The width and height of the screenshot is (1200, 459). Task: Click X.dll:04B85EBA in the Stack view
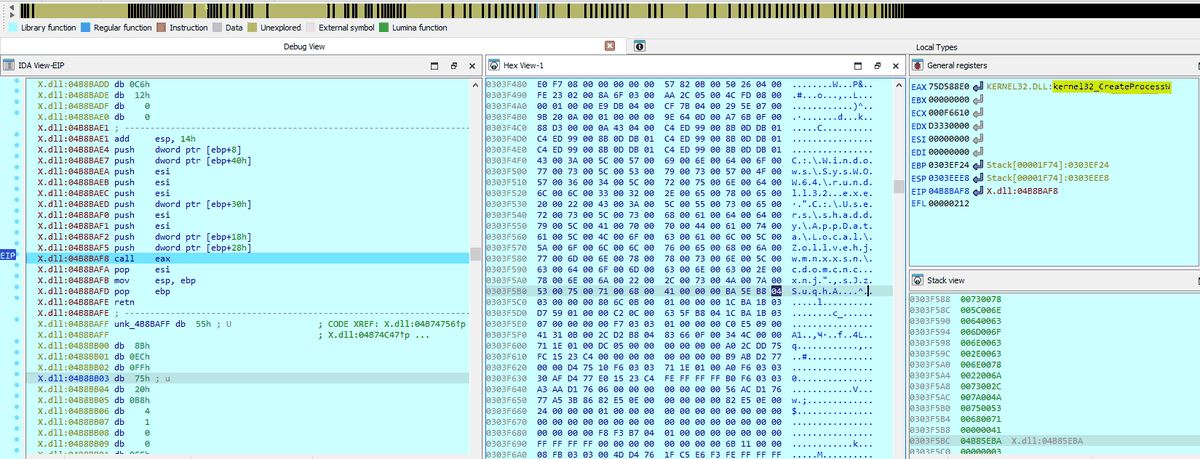point(1045,440)
